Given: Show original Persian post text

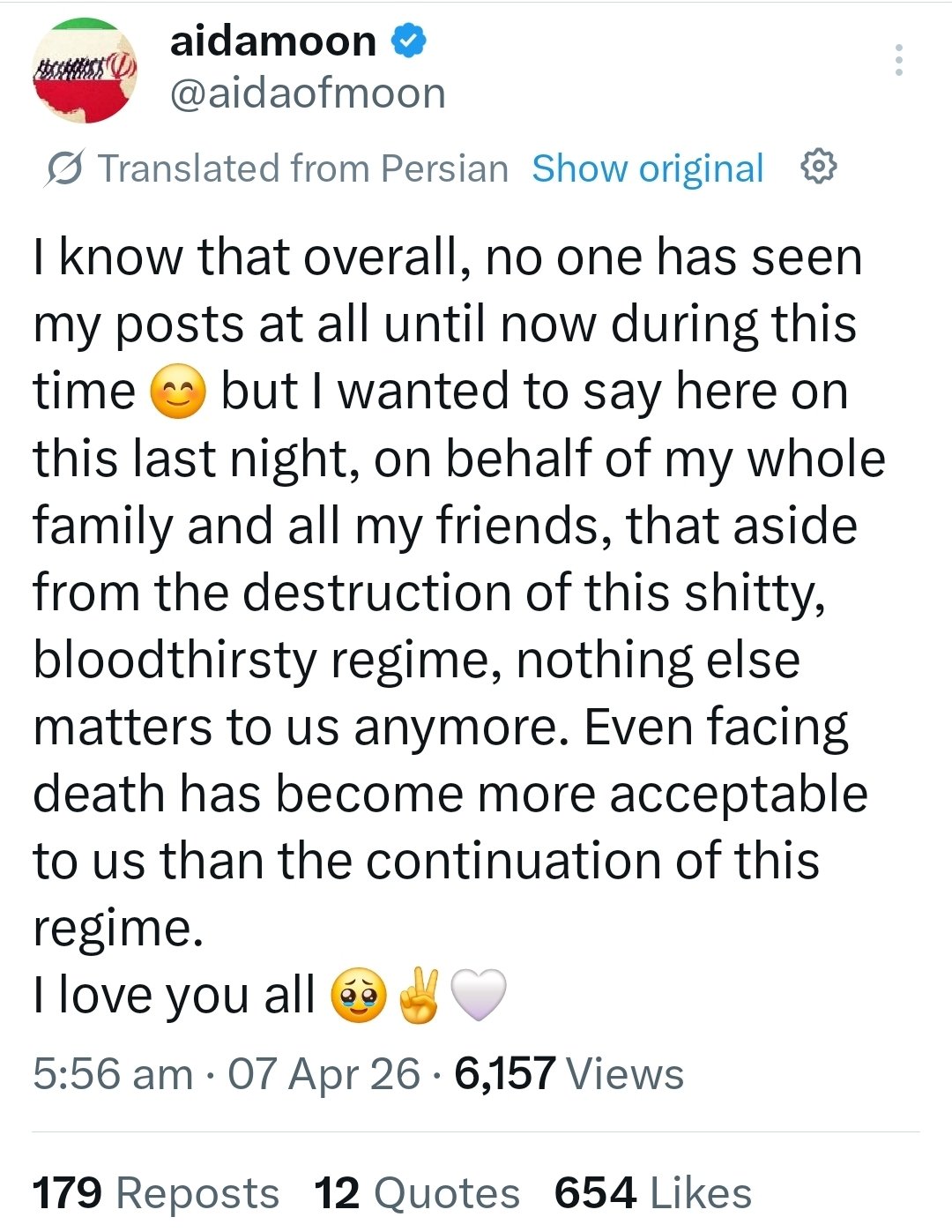Looking at the screenshot, I should click(x=647, y=168).
